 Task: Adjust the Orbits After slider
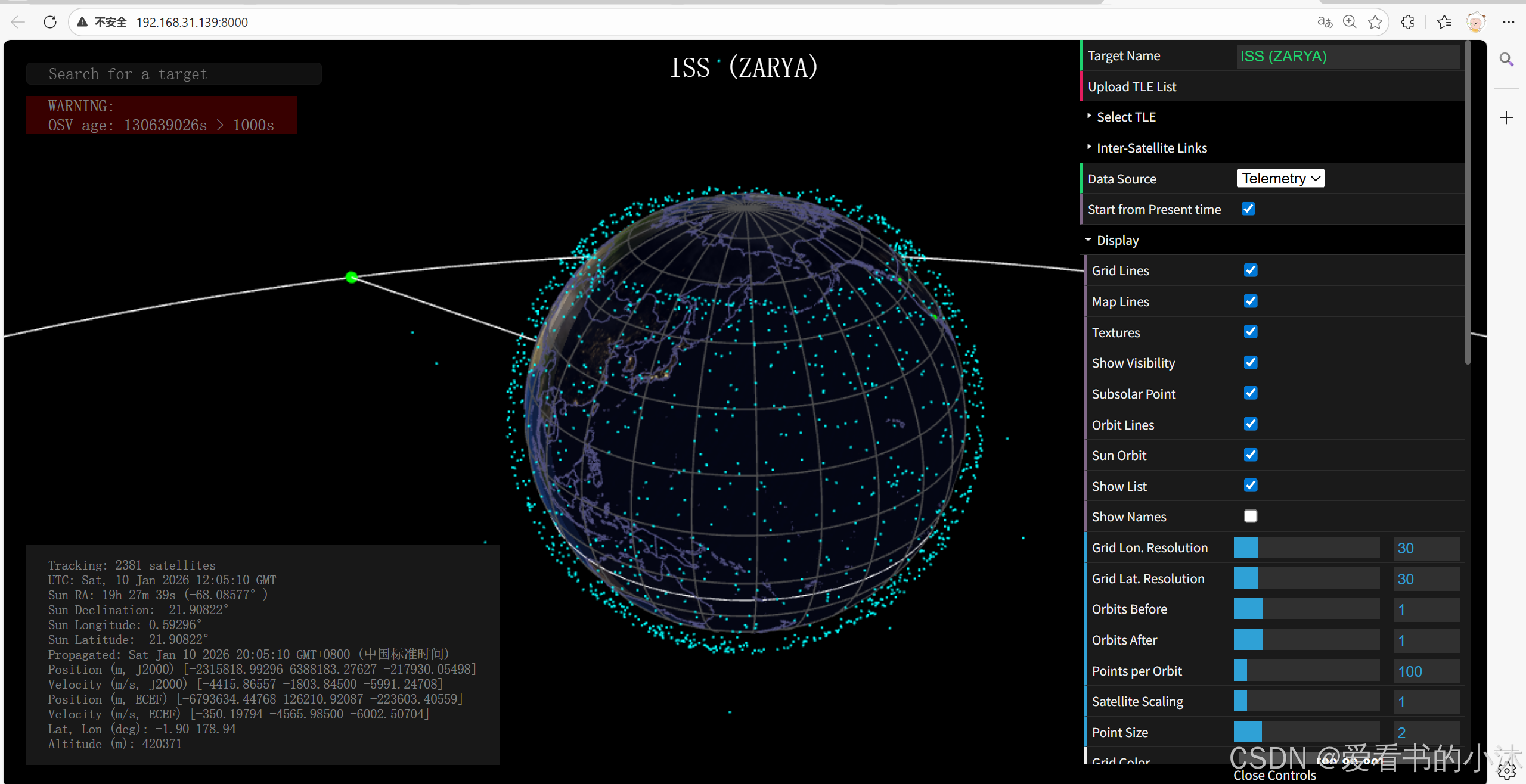(x=1307, y=640)
